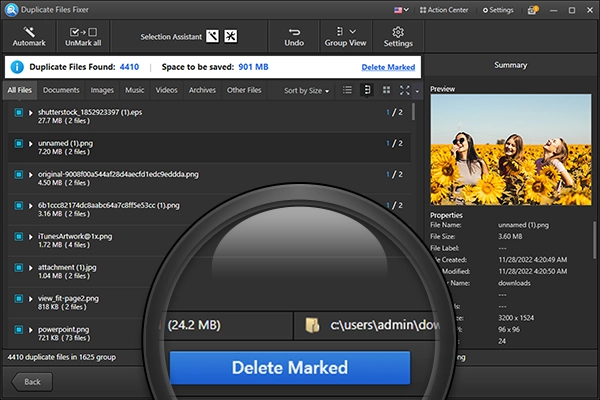The image size is (600, 400).
Task: Open the Group View dropdown
Action: [x=346, y=37]
